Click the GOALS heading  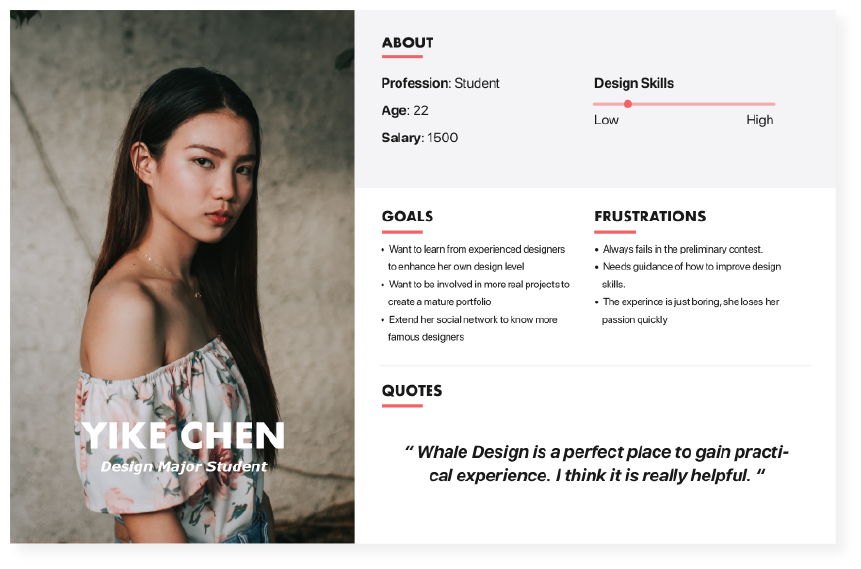tap(407, 216)
